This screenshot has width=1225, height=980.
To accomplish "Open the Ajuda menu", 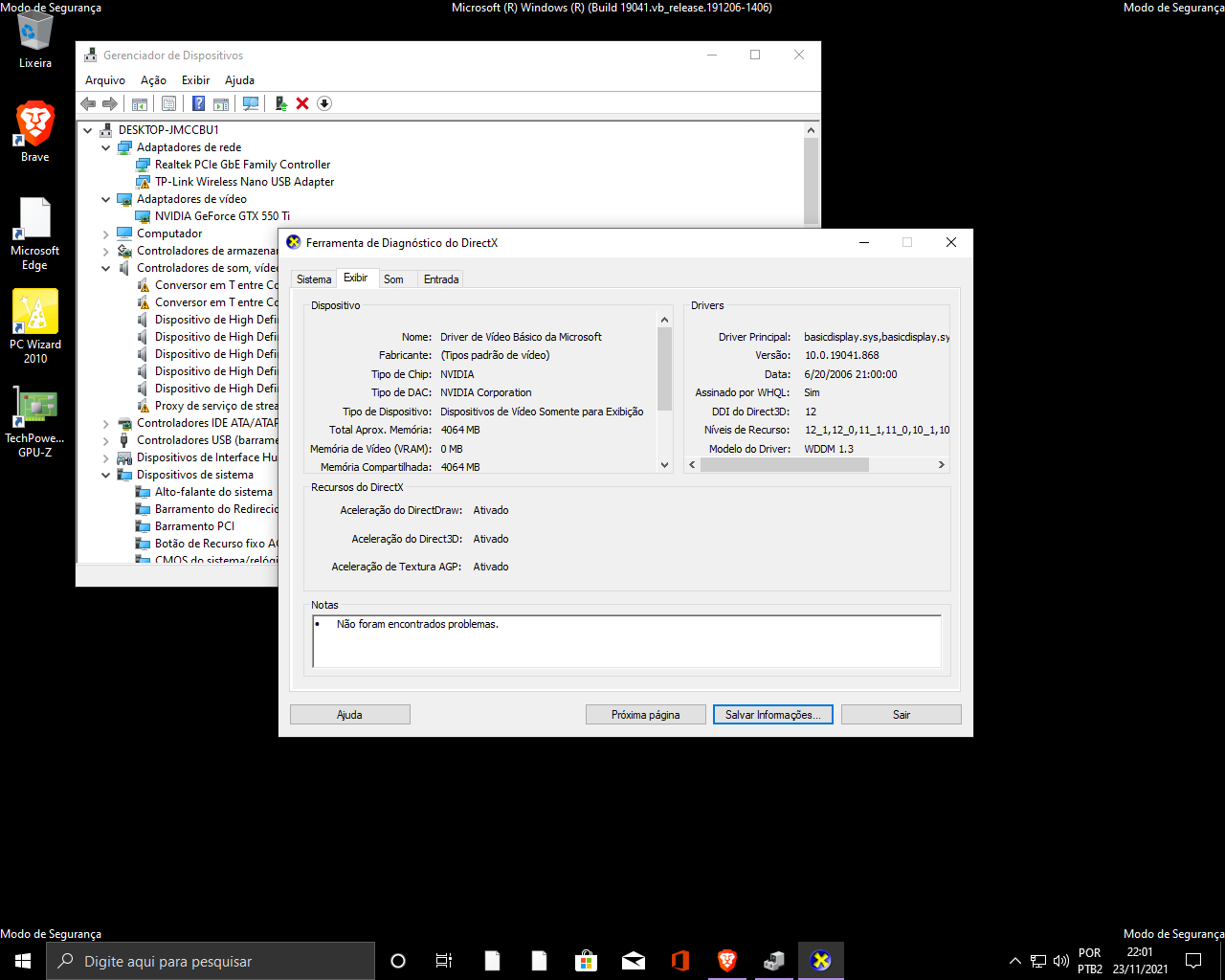I will (239, 80).
